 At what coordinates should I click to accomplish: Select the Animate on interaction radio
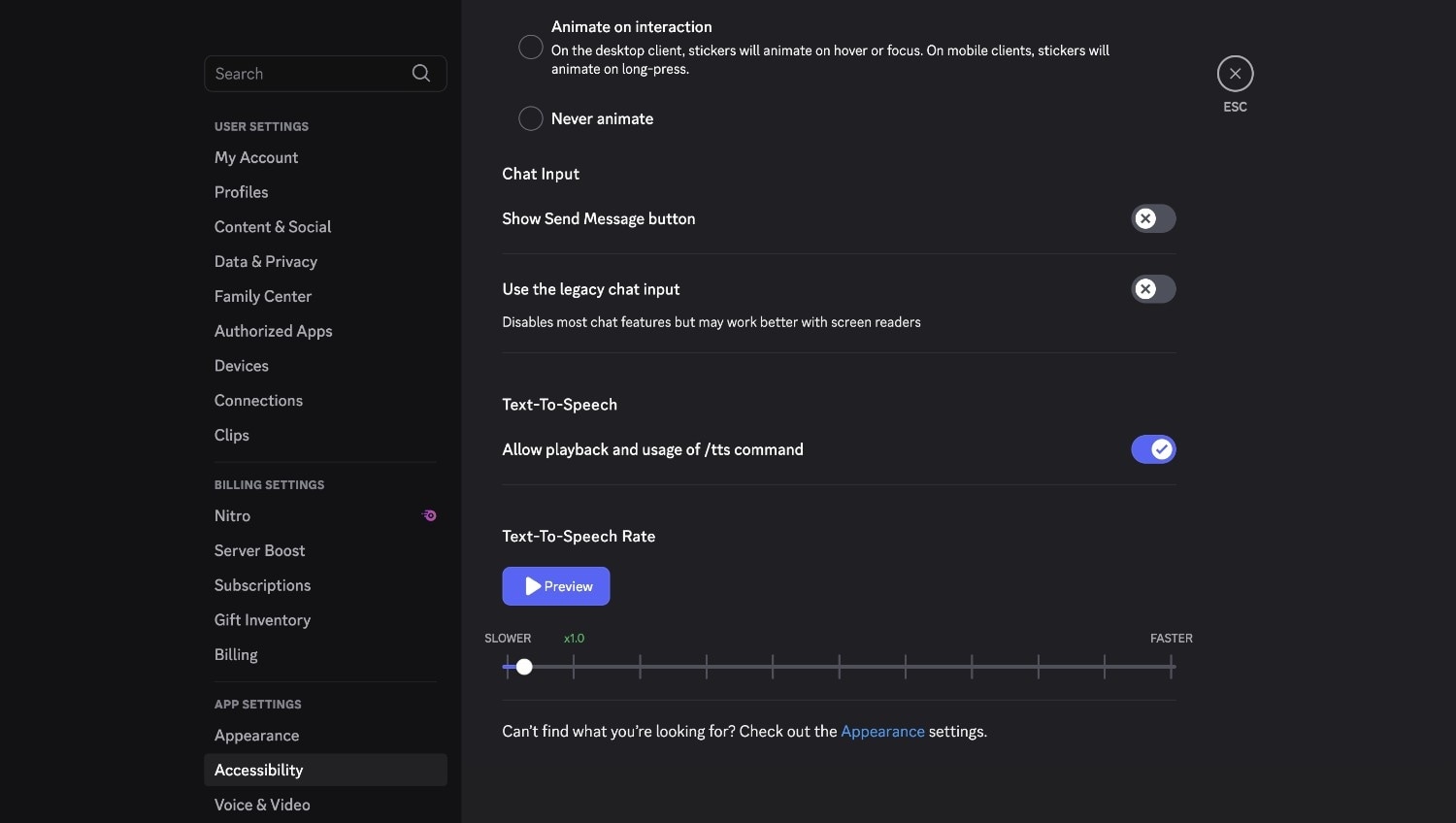(x=531, y=47)
